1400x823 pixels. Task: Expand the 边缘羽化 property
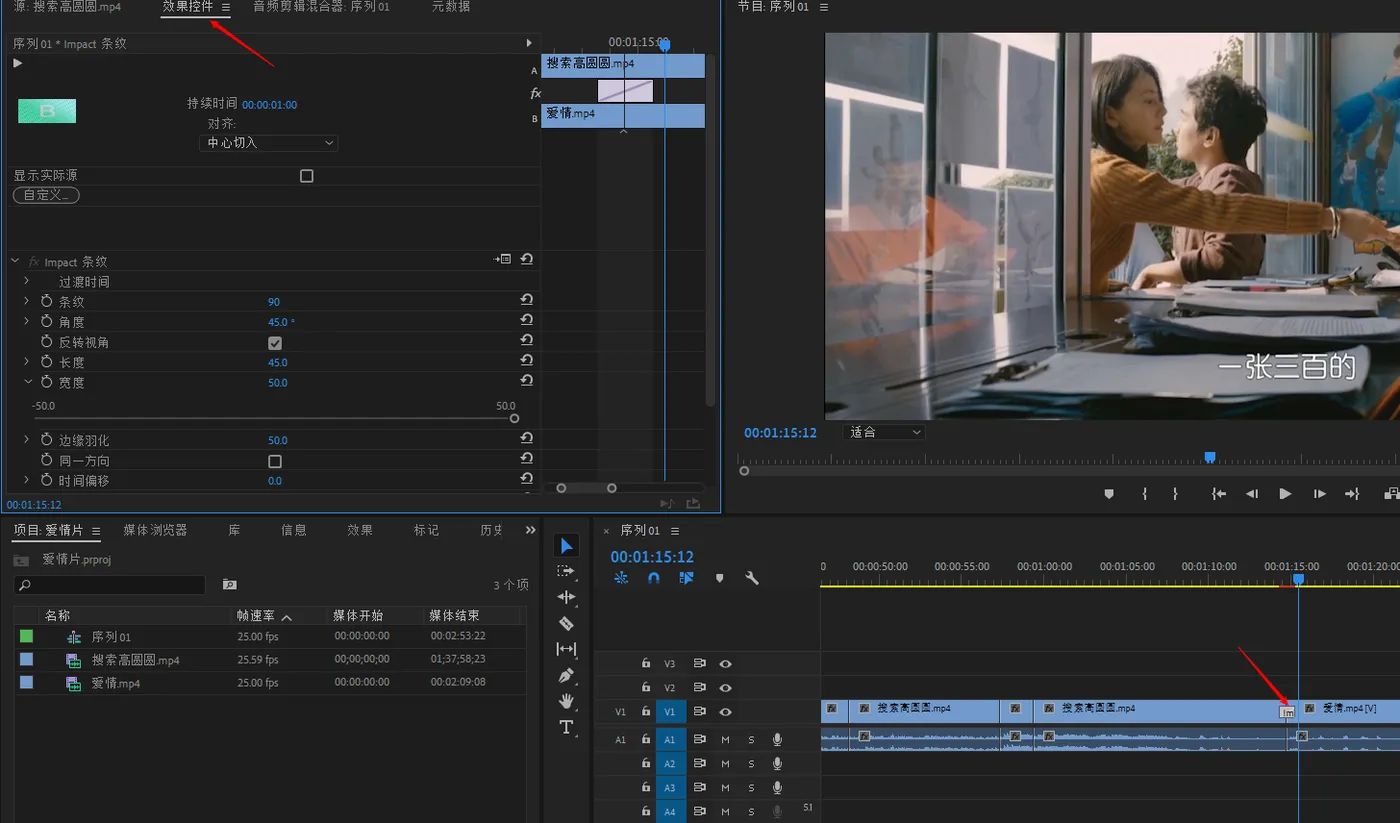click(27, 440)
